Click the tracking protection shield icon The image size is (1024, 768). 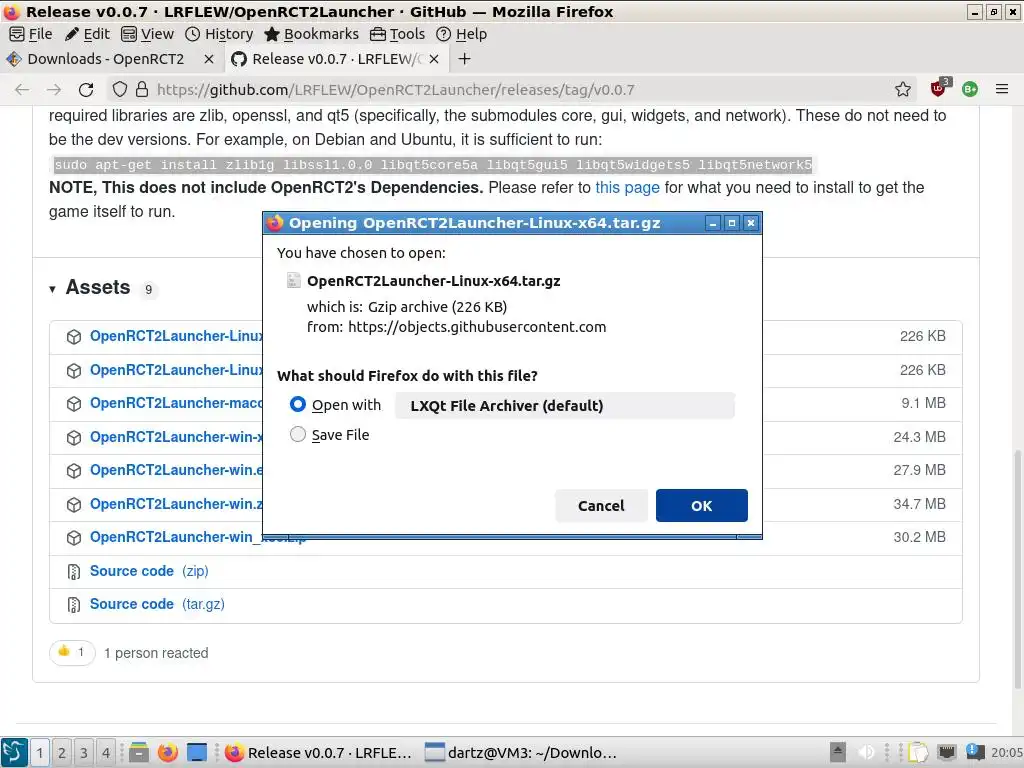click(120, 89)
